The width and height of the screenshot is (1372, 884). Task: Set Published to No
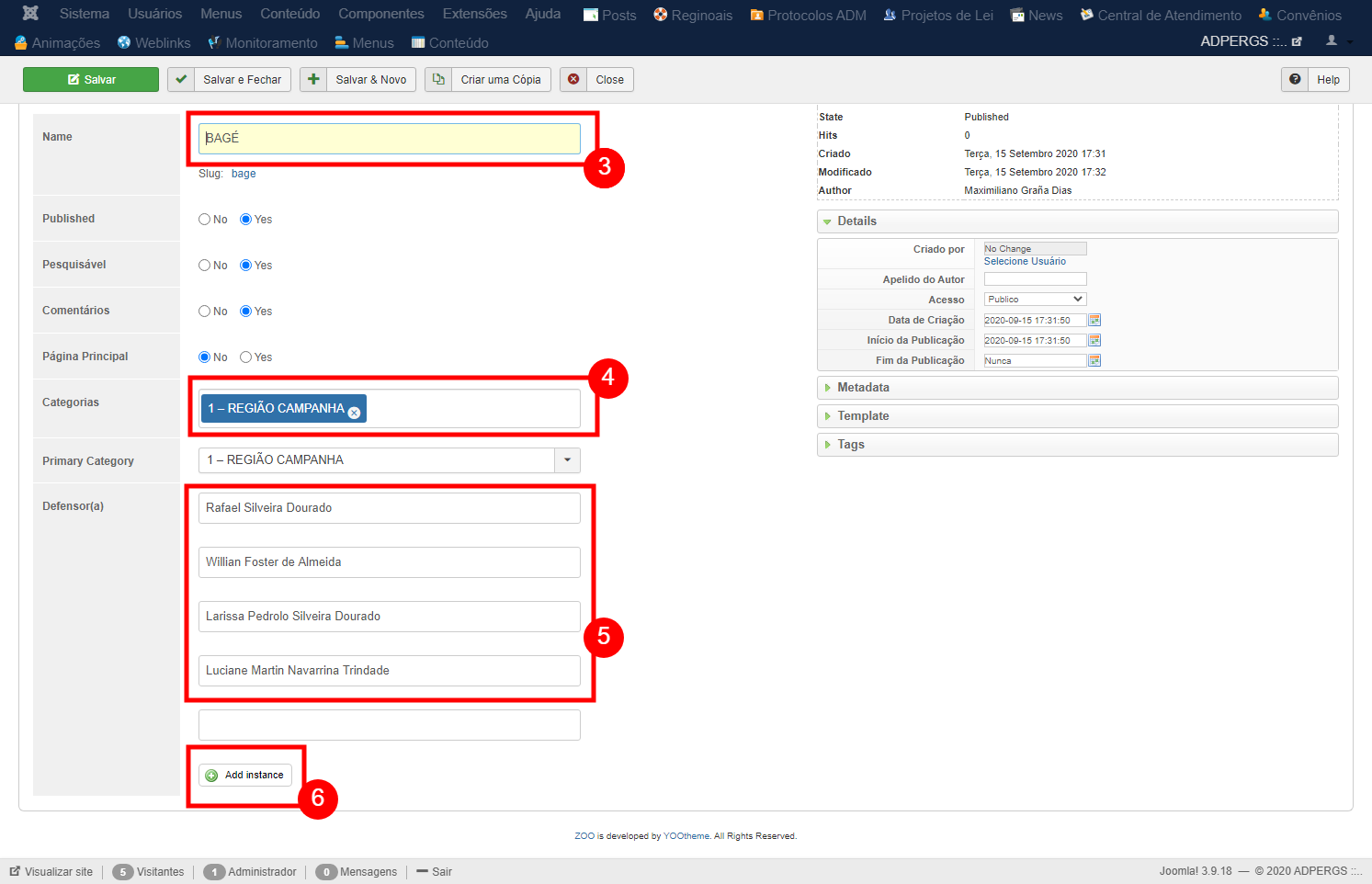(x=205, y=220)
